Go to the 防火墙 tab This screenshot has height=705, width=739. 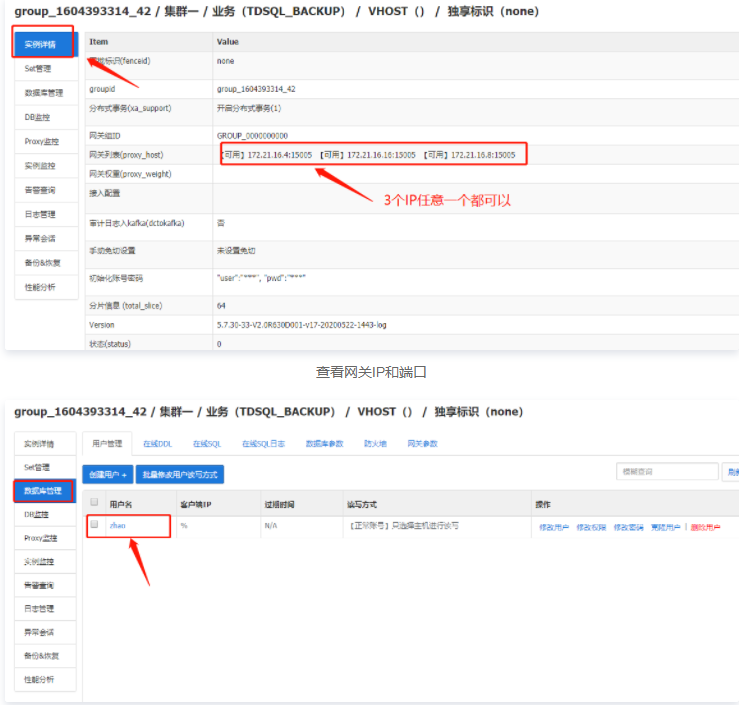tap(375, 443)
